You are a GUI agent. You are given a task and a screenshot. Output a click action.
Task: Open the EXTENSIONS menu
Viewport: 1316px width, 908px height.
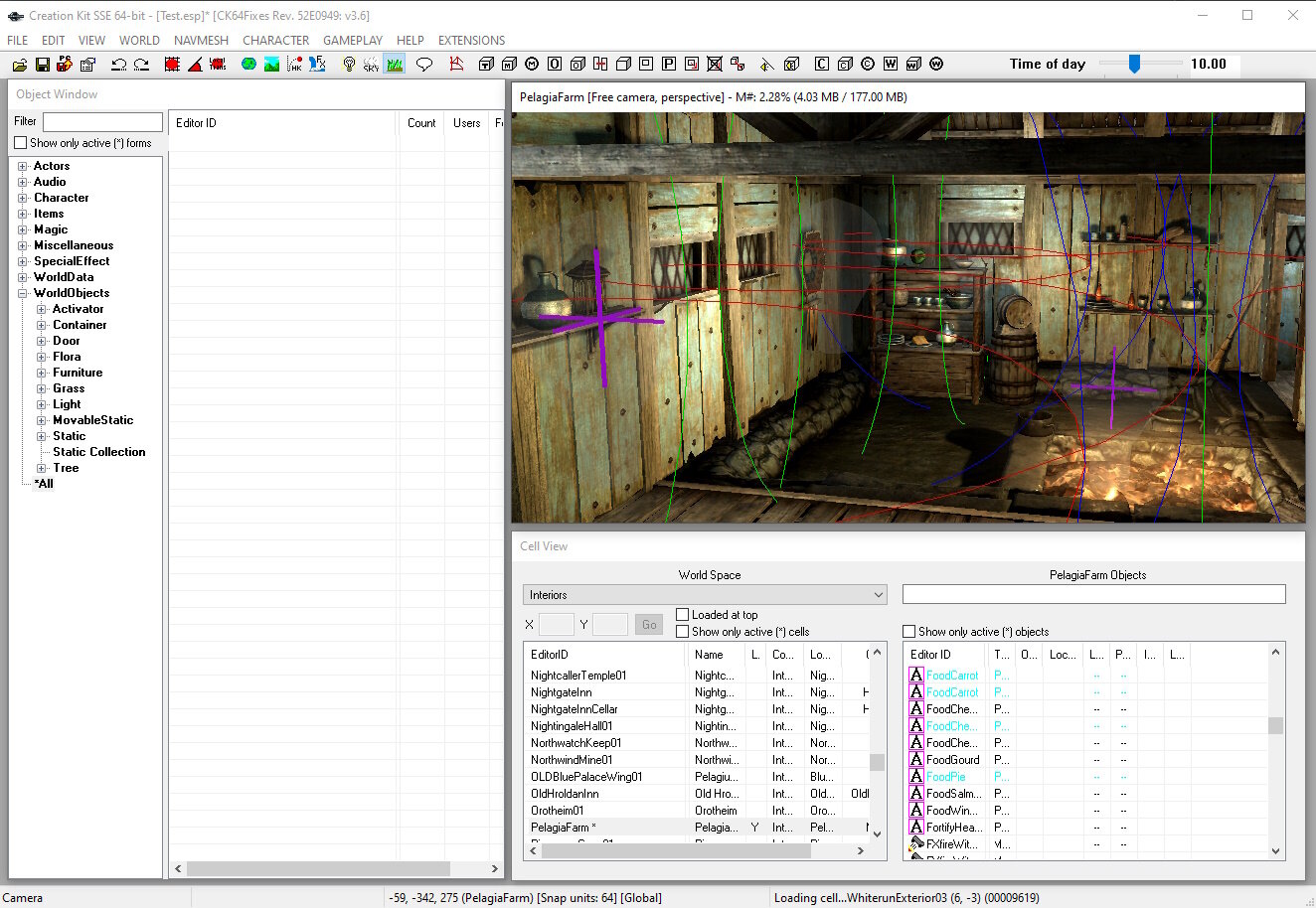[472, 41]
